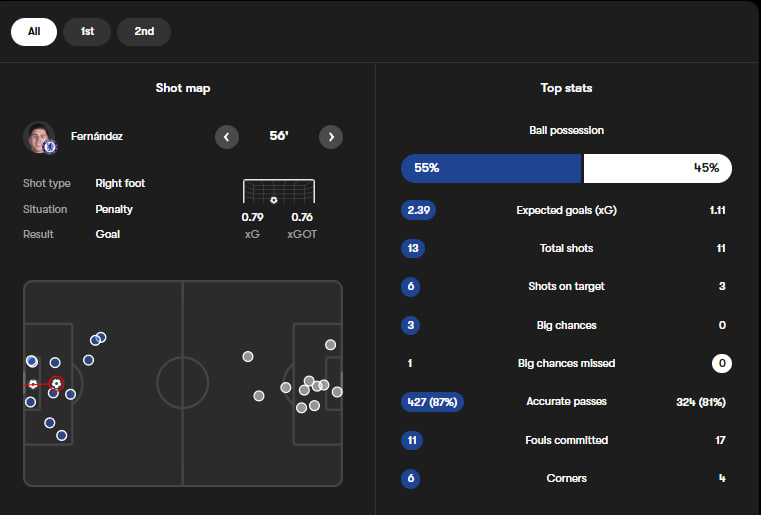Filter stats to 2nd half

coord(144,31)
